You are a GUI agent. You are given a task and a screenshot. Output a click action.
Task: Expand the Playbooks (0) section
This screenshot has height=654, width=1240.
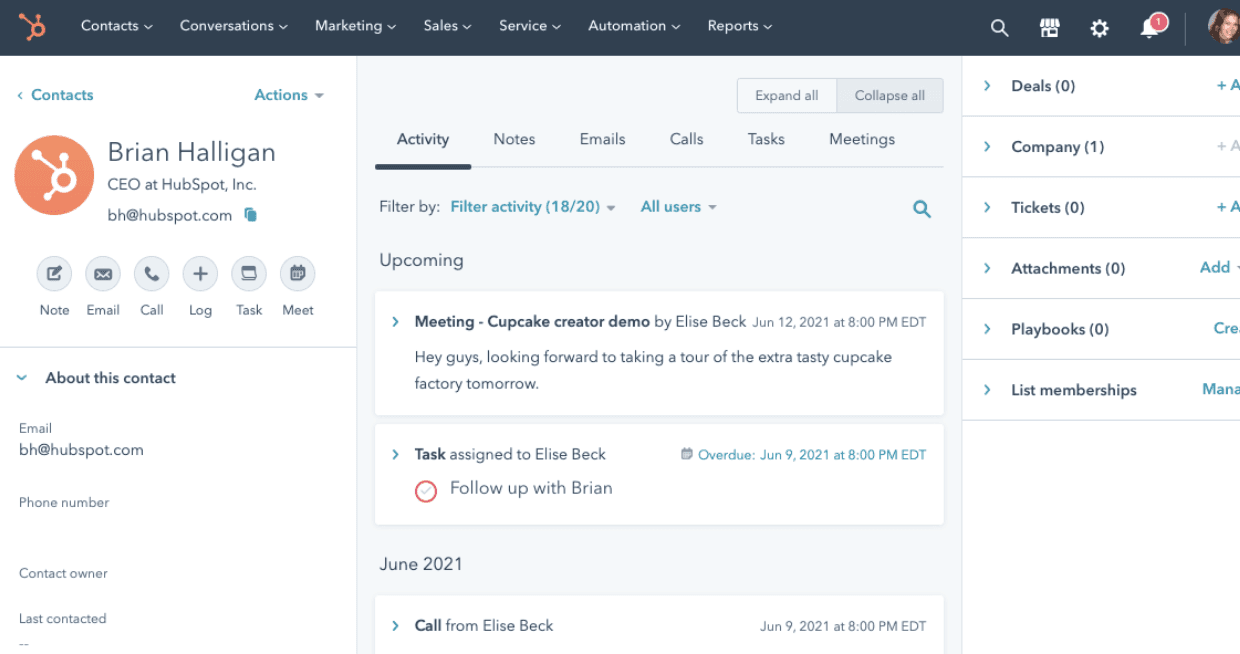tap(987, 329)
